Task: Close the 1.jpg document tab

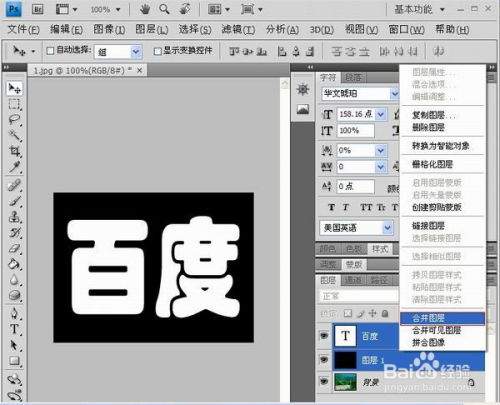Action: click(x=140, y=70)
